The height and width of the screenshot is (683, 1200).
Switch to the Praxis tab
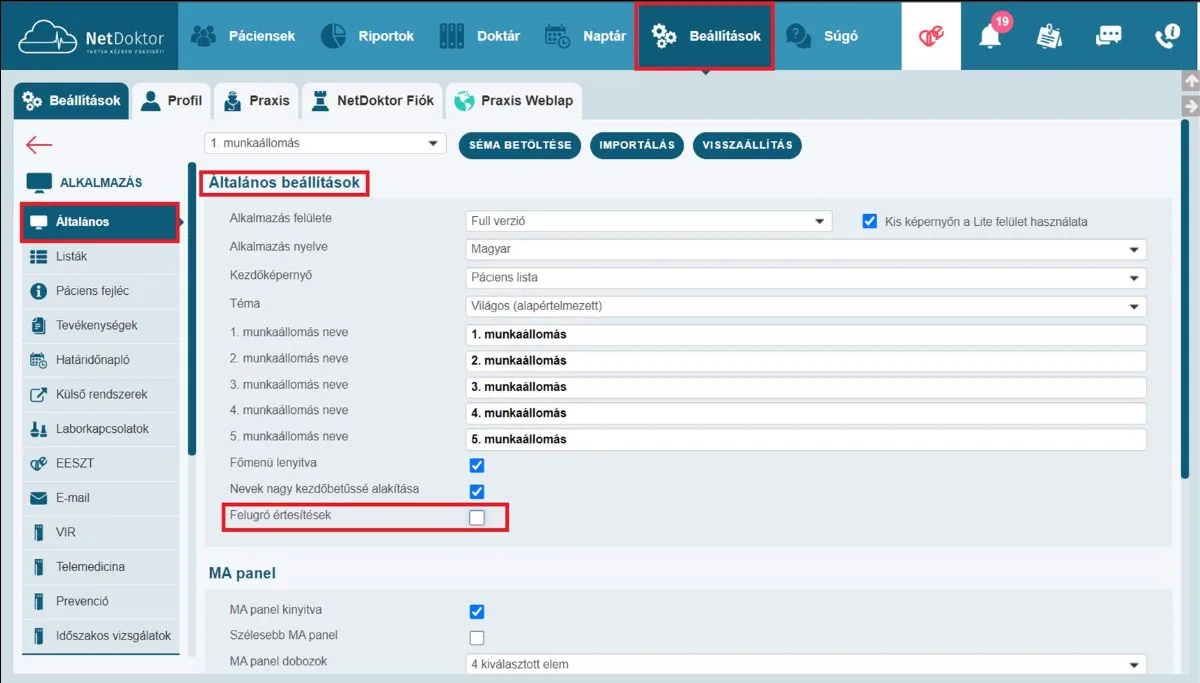click(257, 101)
